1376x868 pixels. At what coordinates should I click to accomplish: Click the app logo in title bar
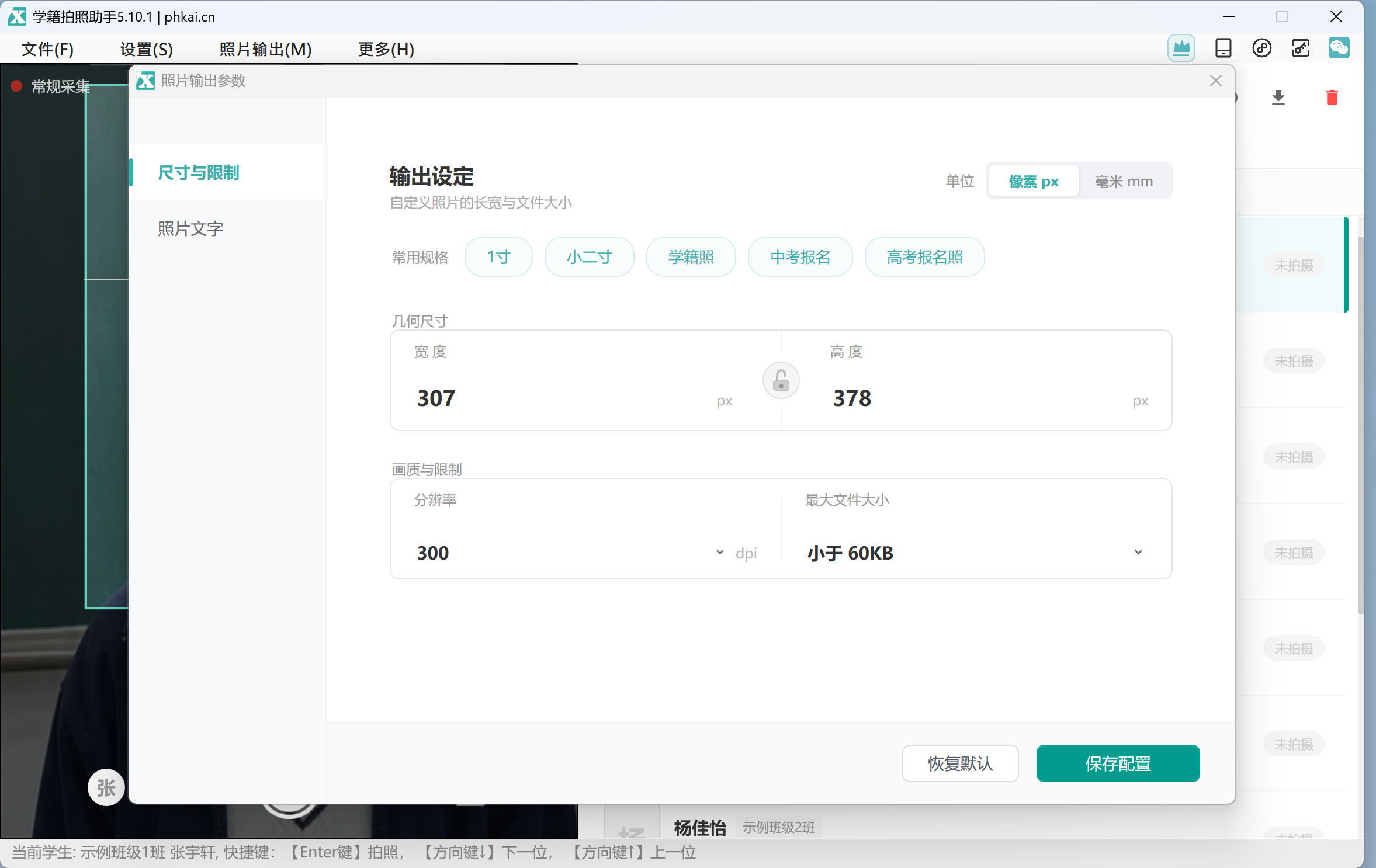(16, 16)
